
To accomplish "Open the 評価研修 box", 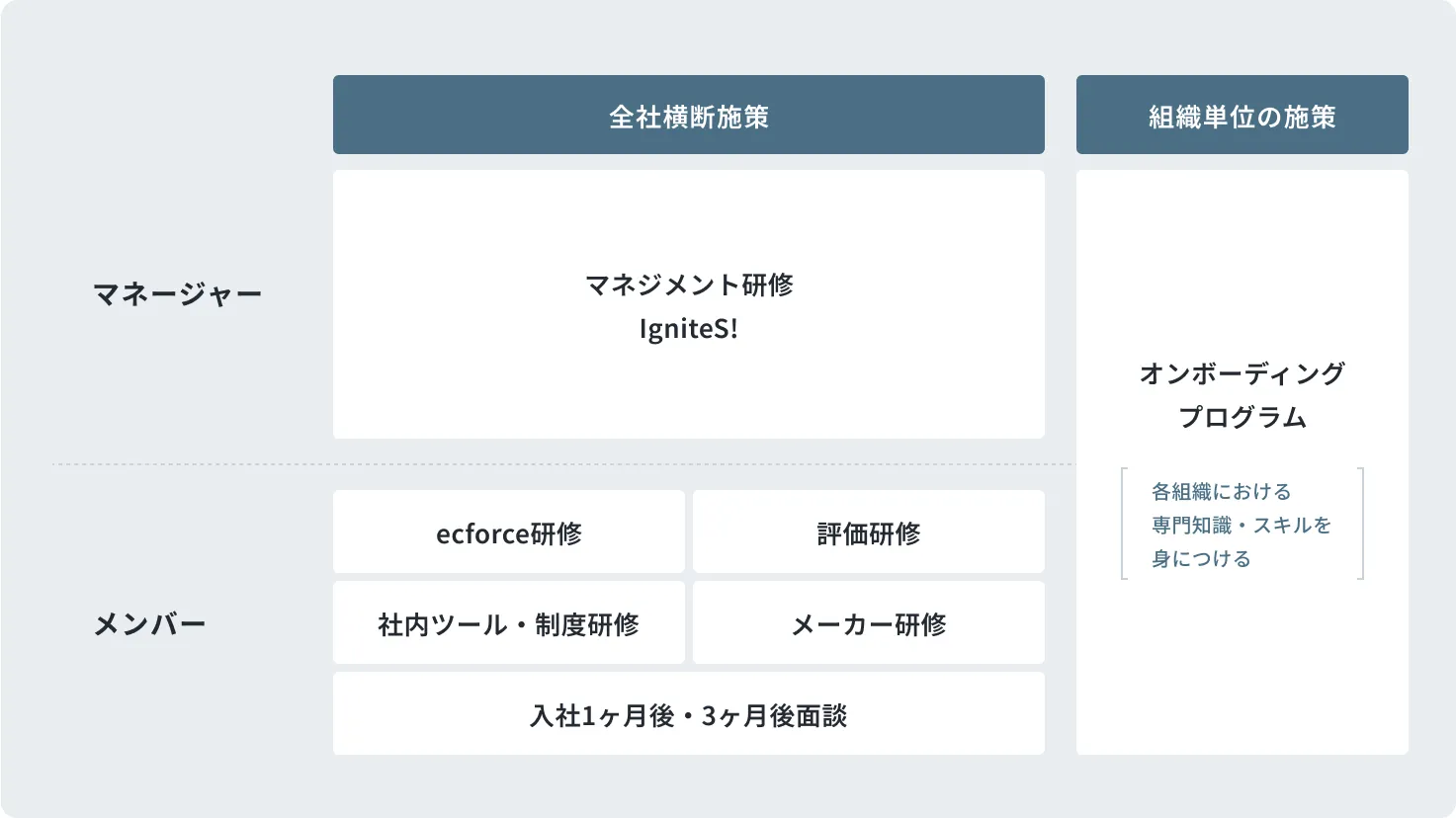I will (x=868, y=532).
